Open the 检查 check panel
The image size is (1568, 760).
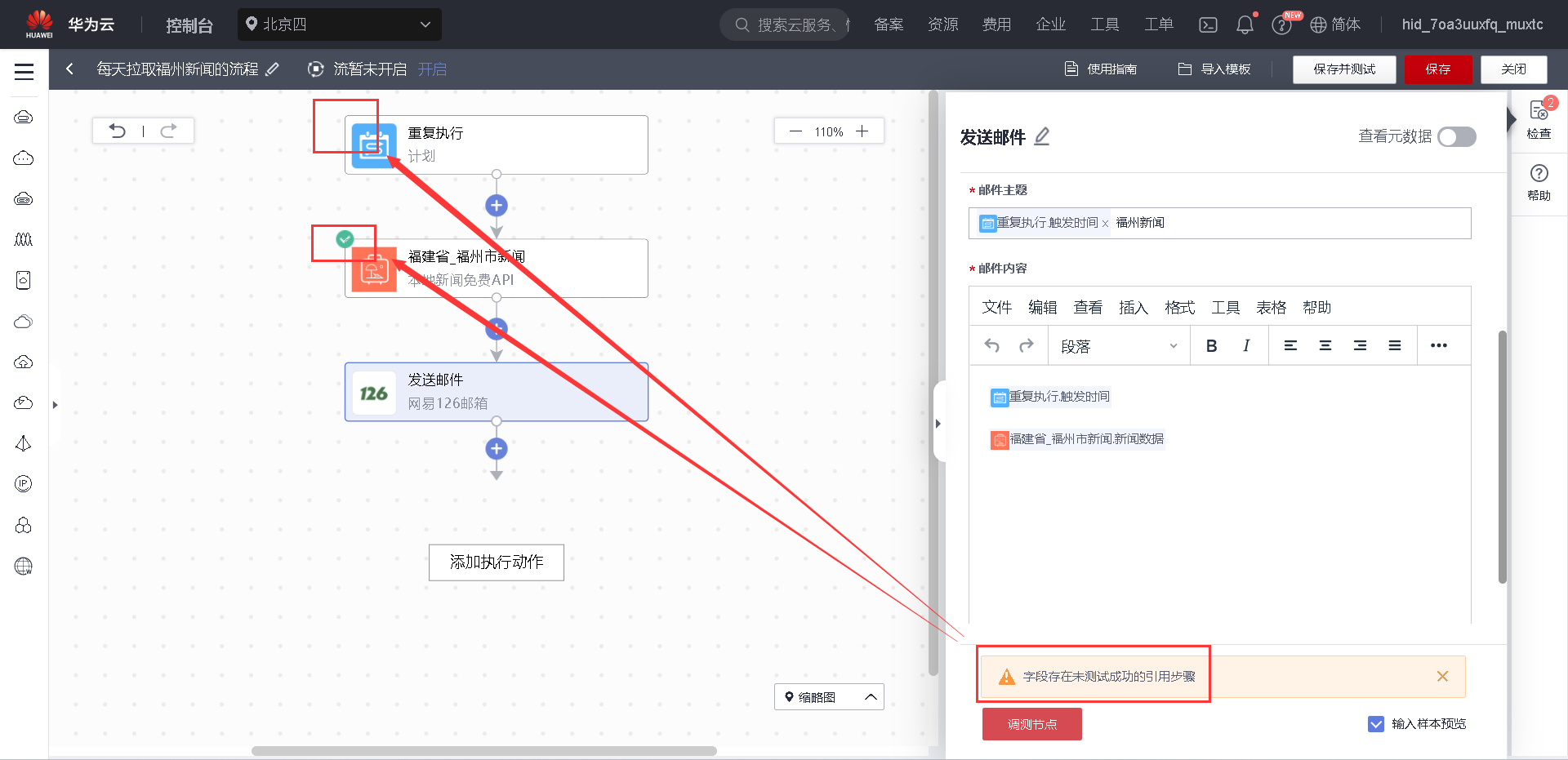click(1539, 120)
